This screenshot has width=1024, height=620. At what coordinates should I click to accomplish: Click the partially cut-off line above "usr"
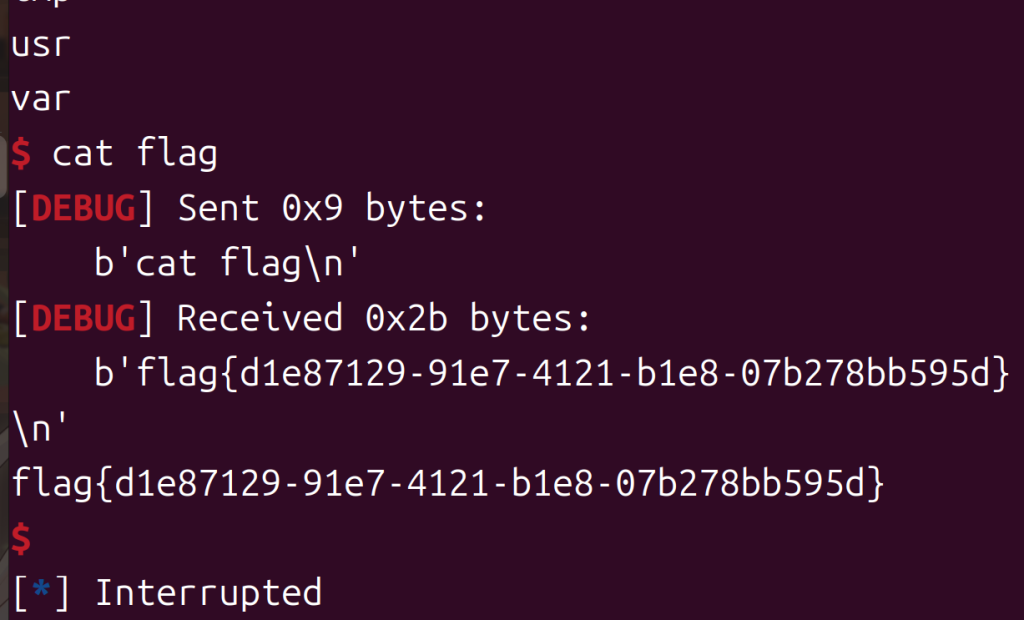(40, 5)
